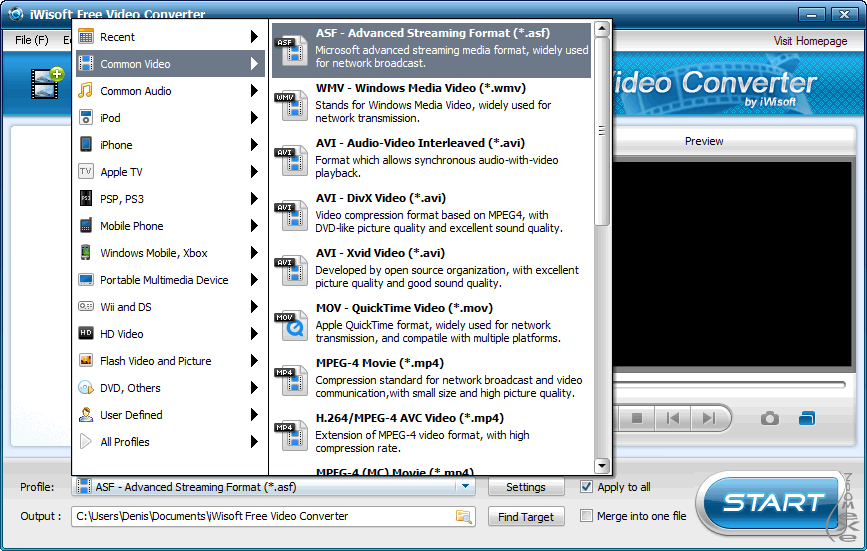Viewport: 867px width, 551px height.
Task: Jump to the previous frame in preview
Action: [673, 418]
